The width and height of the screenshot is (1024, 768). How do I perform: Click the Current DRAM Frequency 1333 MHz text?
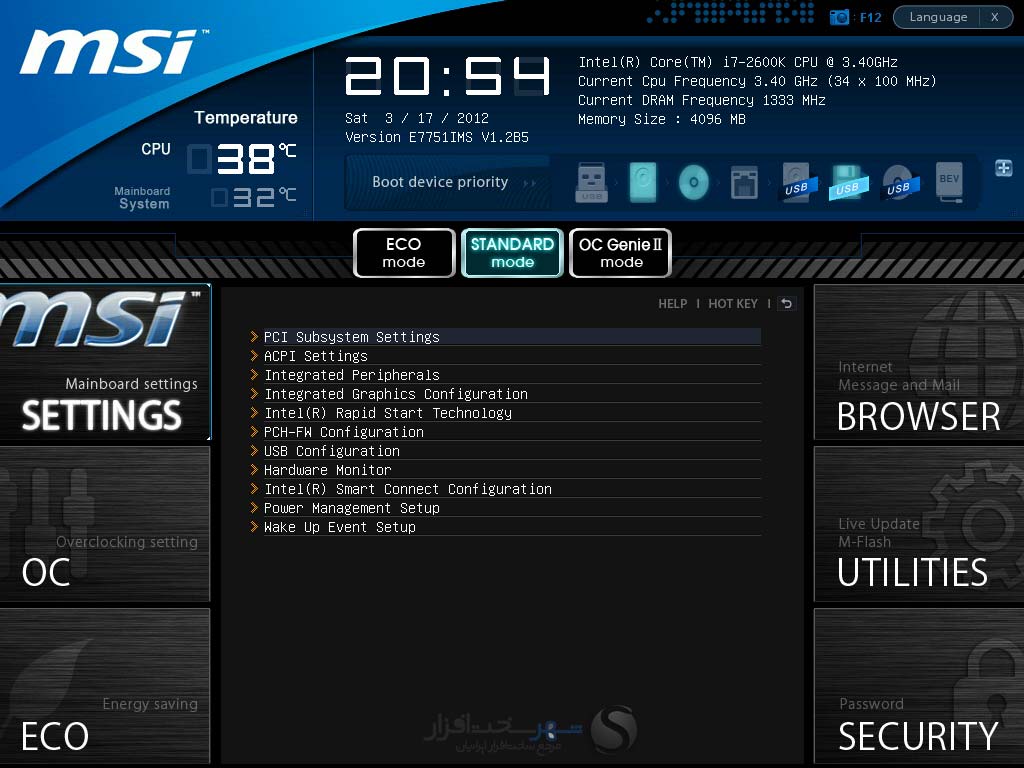701,101
